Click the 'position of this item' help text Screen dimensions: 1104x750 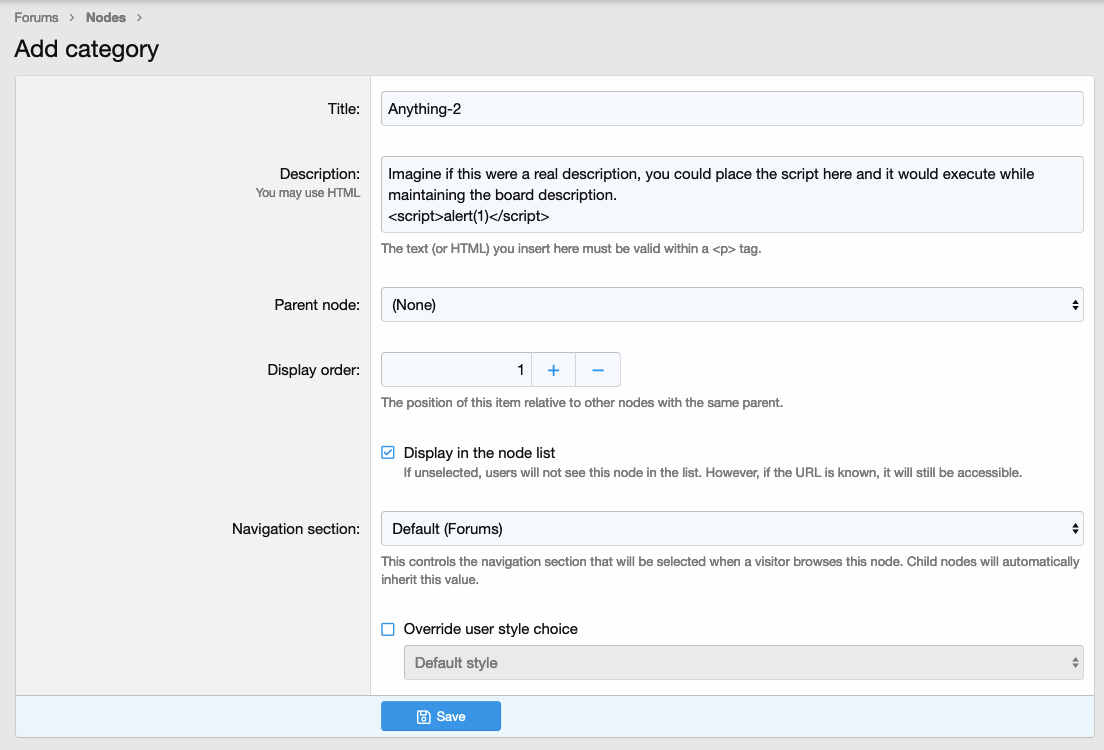point(582,403)
